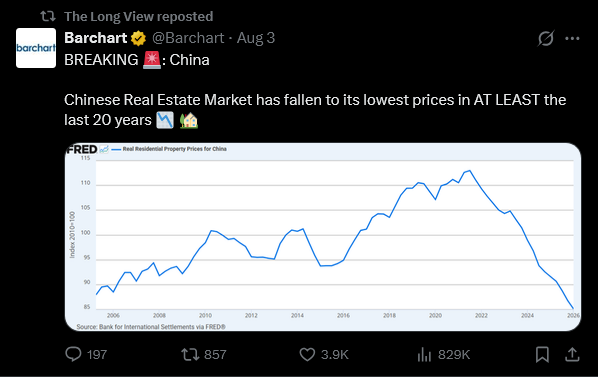Repost this Barchart tweet via retweet icon
This screenshot has width=598, height=377.
(x=190, y=354)
